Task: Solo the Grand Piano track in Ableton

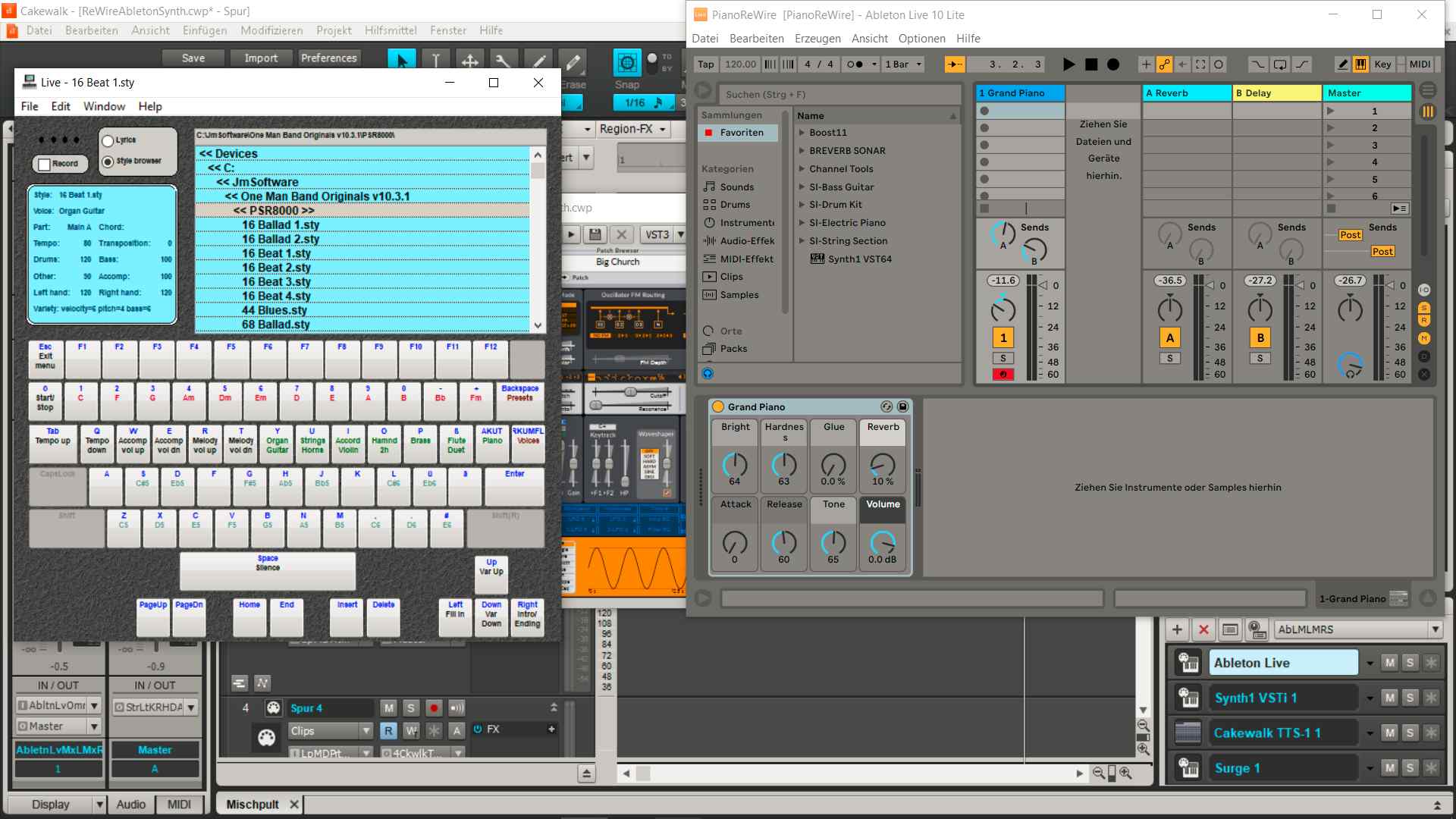Action: pos(1003,359)
